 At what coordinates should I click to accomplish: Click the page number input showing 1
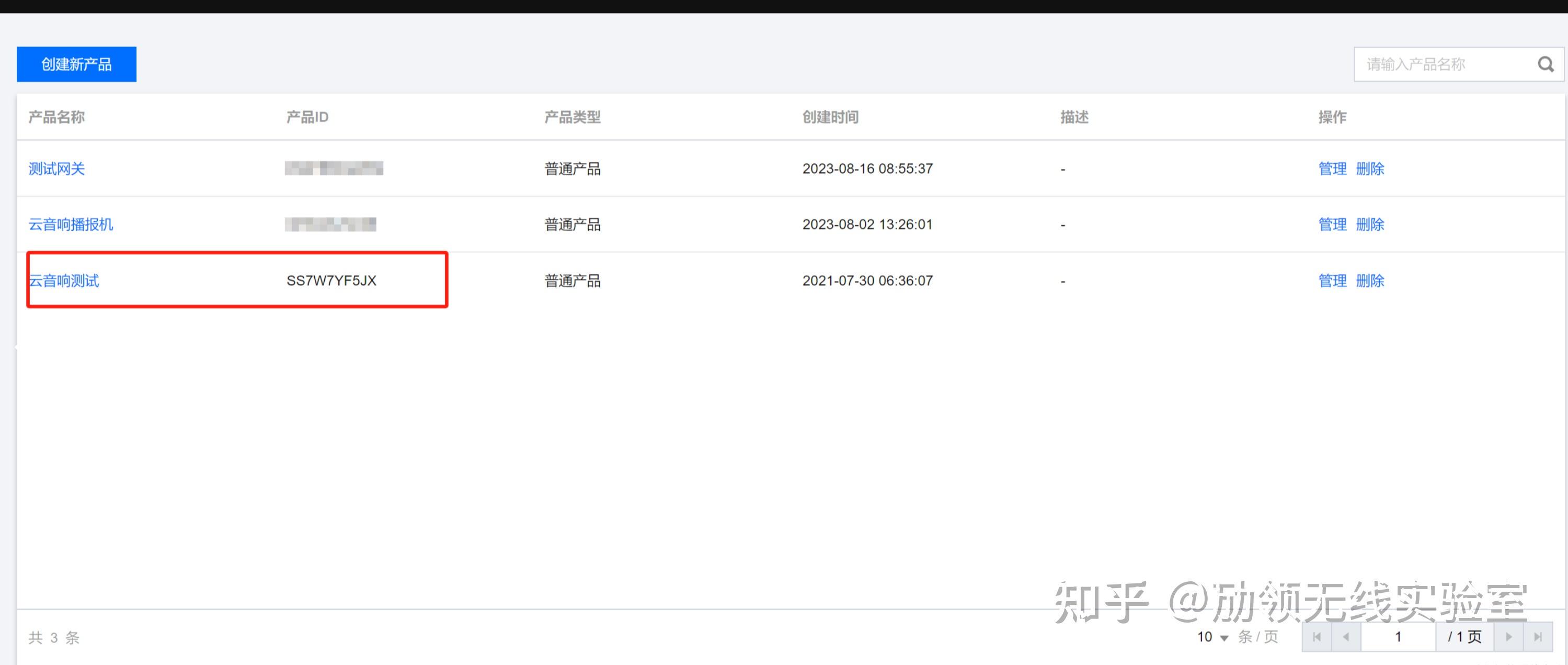(1398, 637)
